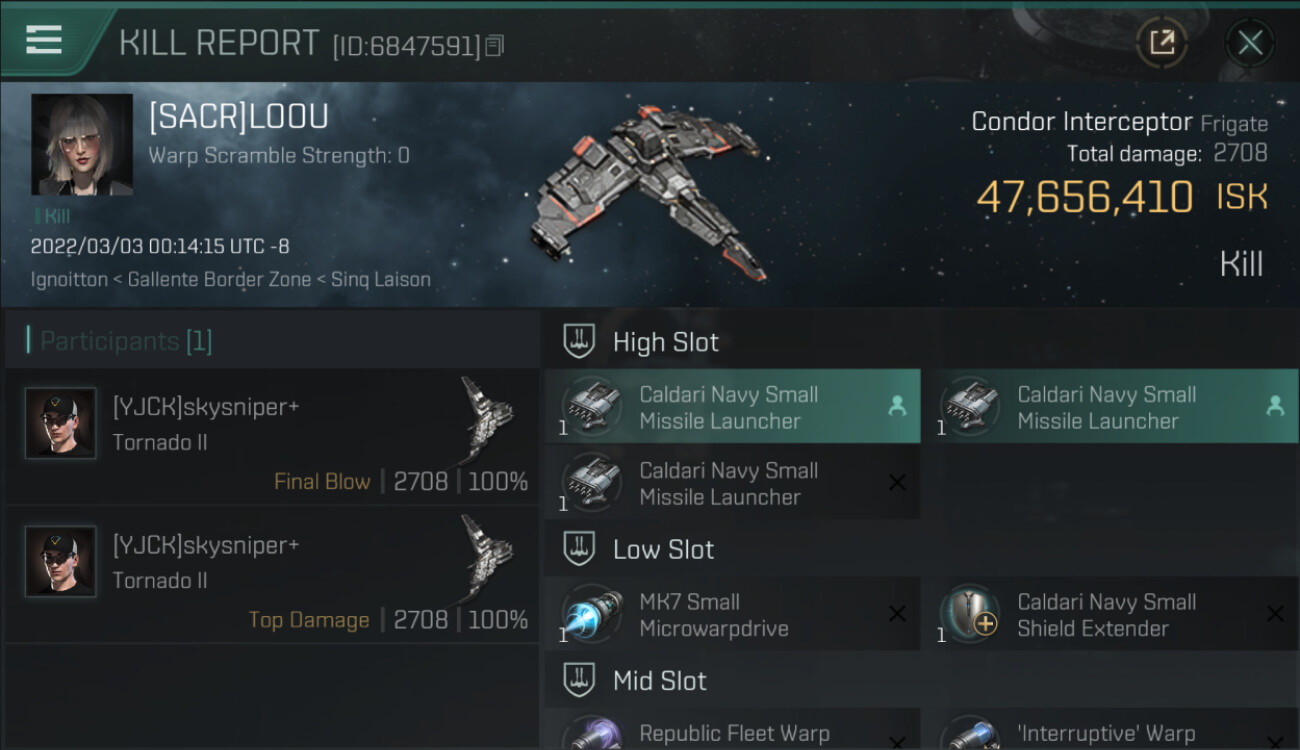Click the Ignoitton system location link
Viewport: 1300px width, 750px height.
pyautogui.click(x=69, y=280)
